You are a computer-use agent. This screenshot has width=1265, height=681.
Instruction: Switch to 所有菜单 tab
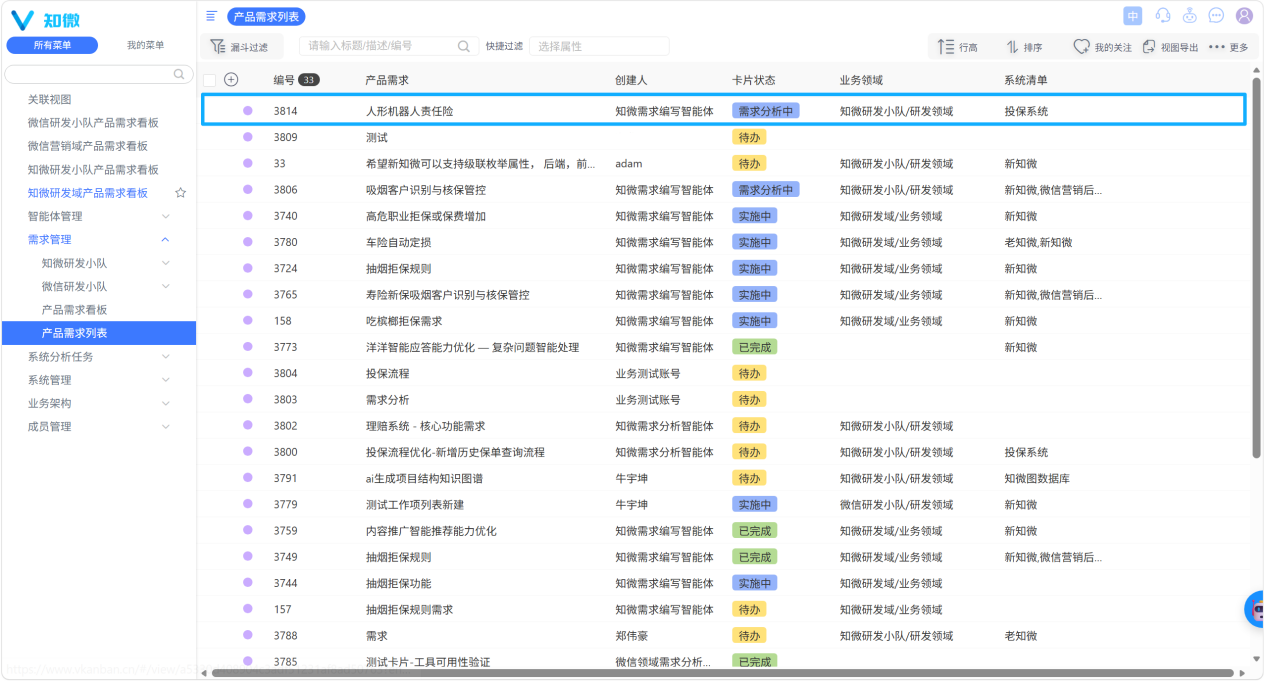[52, 45]
